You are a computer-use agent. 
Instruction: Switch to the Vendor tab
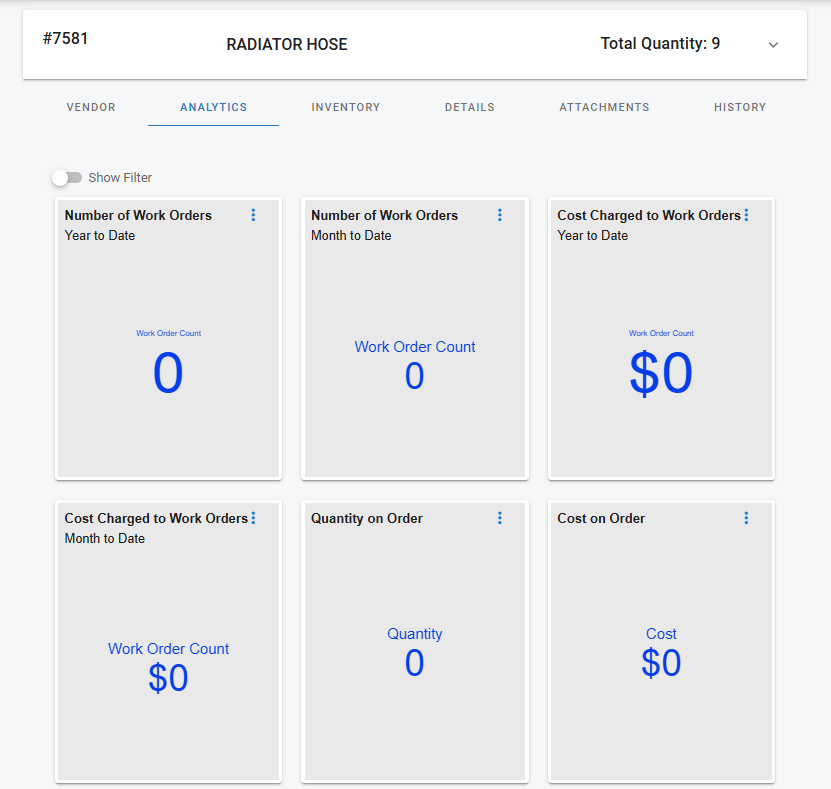click(x=91, y=107)
